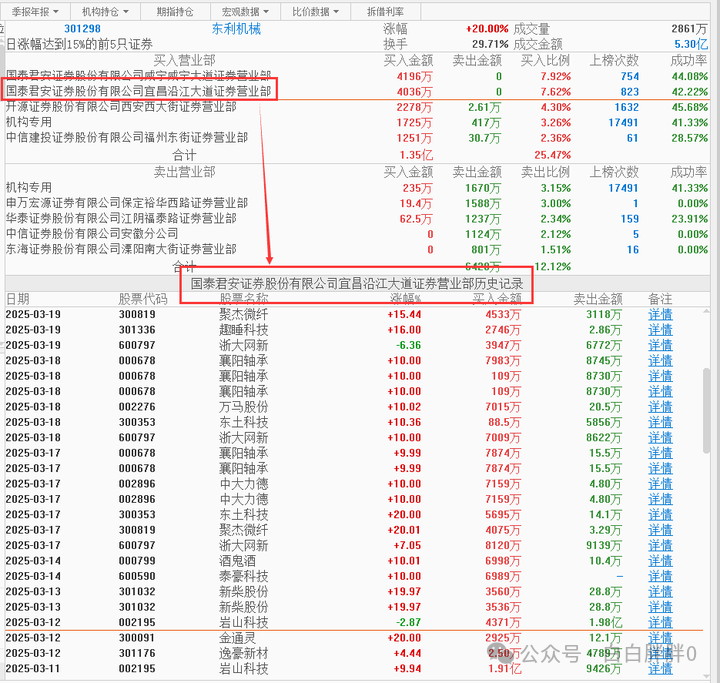Select the 申万宏源证券 保定裕华西路证券营业部 row
This screenshot has height=683, width=720.
[356, 203]
